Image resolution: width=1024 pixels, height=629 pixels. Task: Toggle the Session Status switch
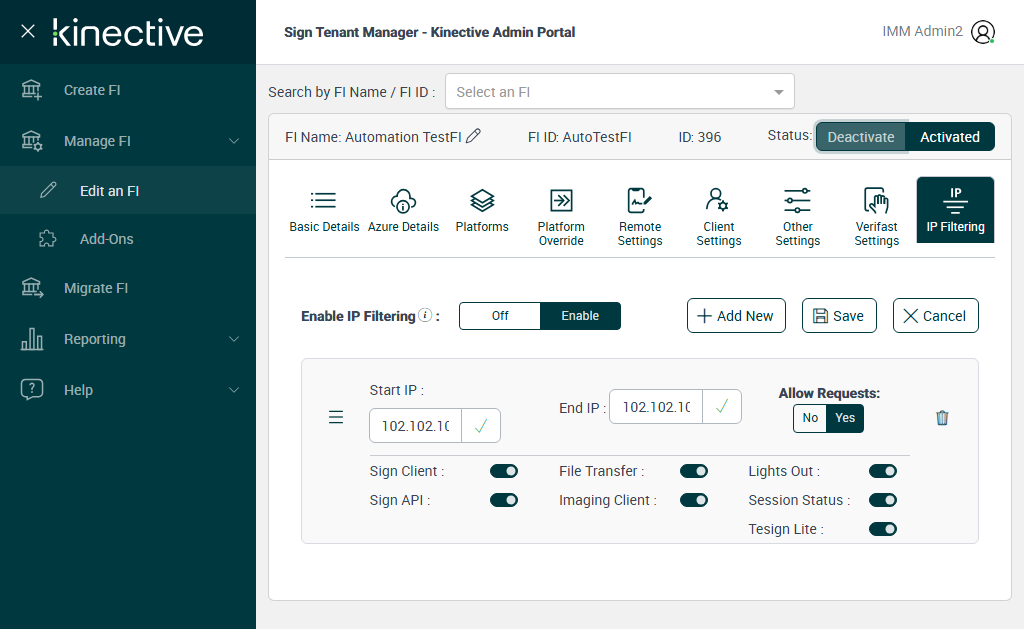coord(883,500)
